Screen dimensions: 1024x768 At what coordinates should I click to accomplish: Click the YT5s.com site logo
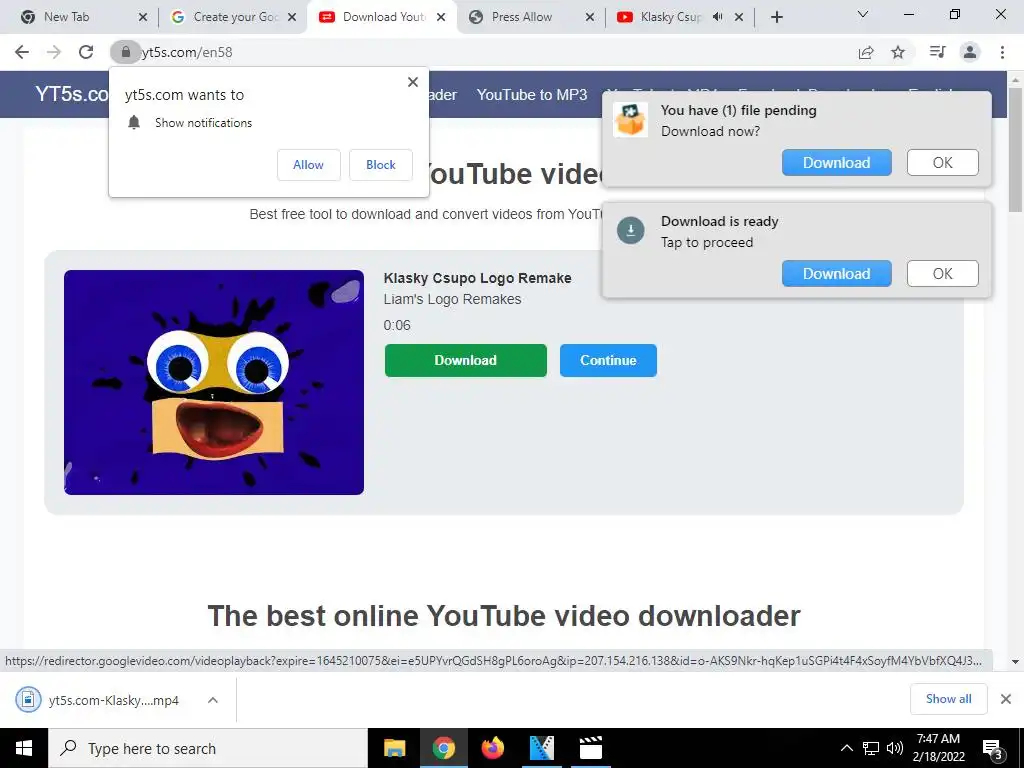tap(72, 94)
